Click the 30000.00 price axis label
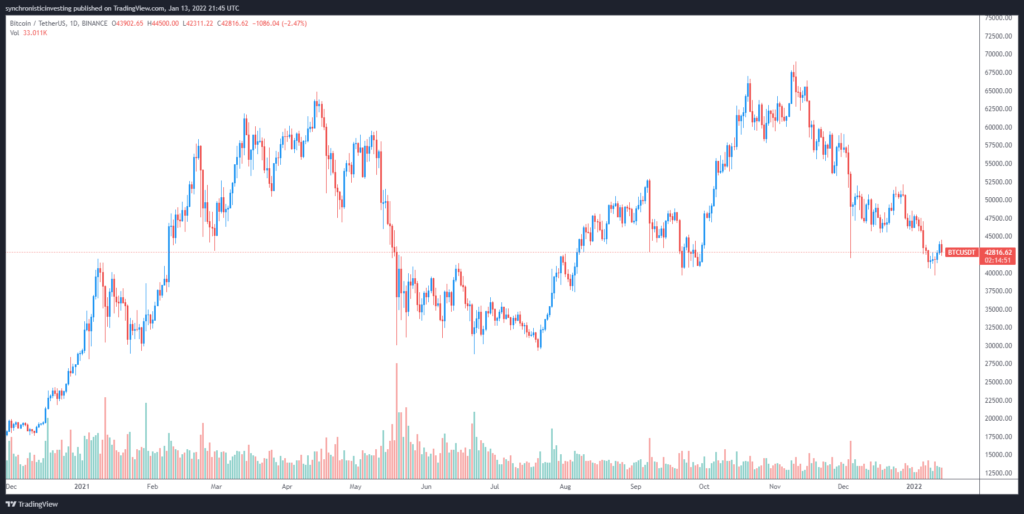1024x514 pixels. pos(998,345)
